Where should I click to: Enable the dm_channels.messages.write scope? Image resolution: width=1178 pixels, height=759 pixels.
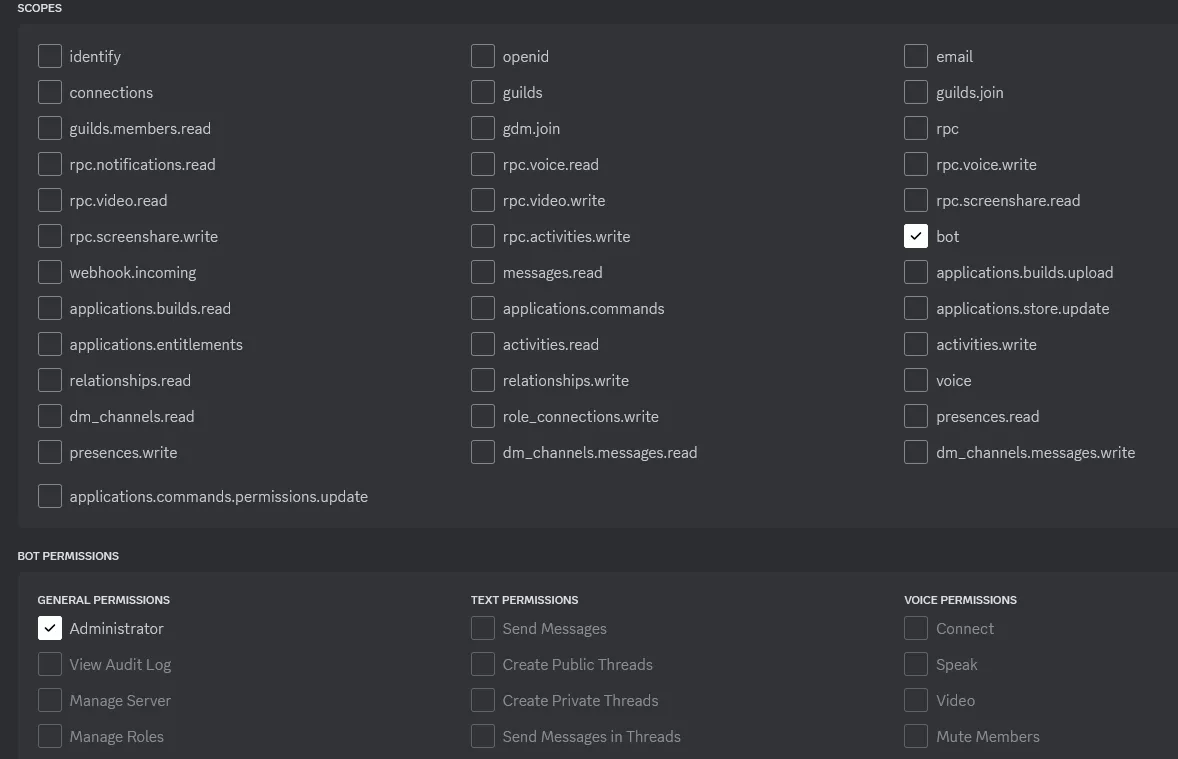(x=915, y=452)
